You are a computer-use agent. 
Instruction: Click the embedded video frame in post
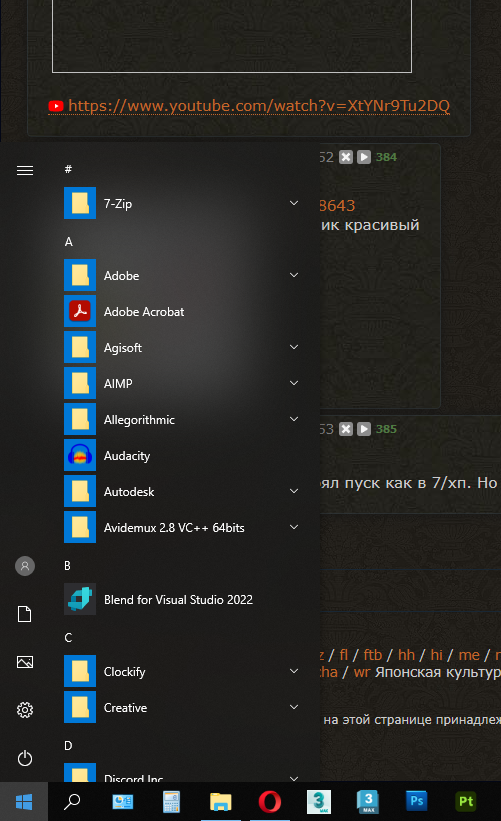(x=232, y=36)
